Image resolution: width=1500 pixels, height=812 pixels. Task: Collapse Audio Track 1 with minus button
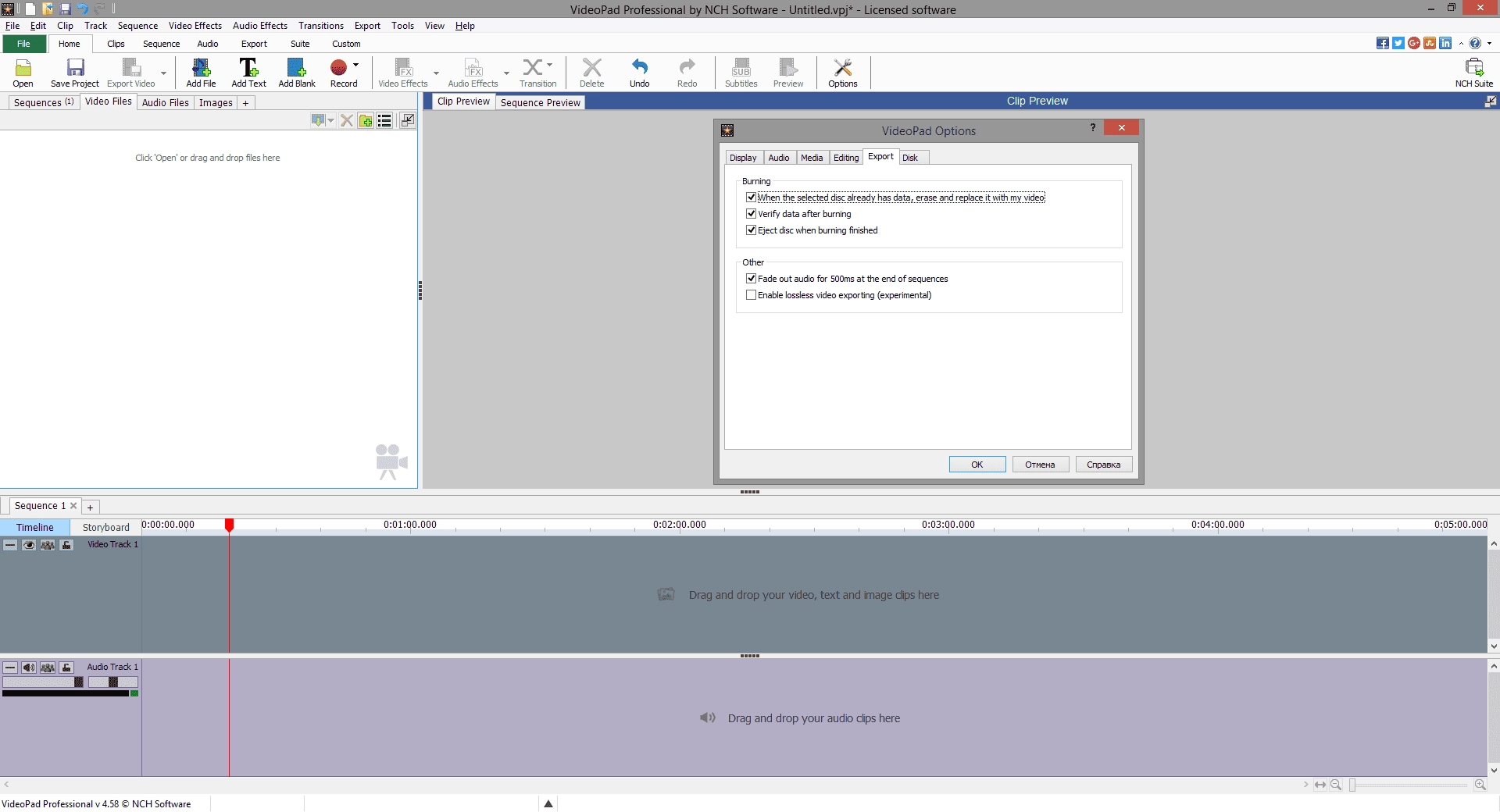(x=10, y=668)
